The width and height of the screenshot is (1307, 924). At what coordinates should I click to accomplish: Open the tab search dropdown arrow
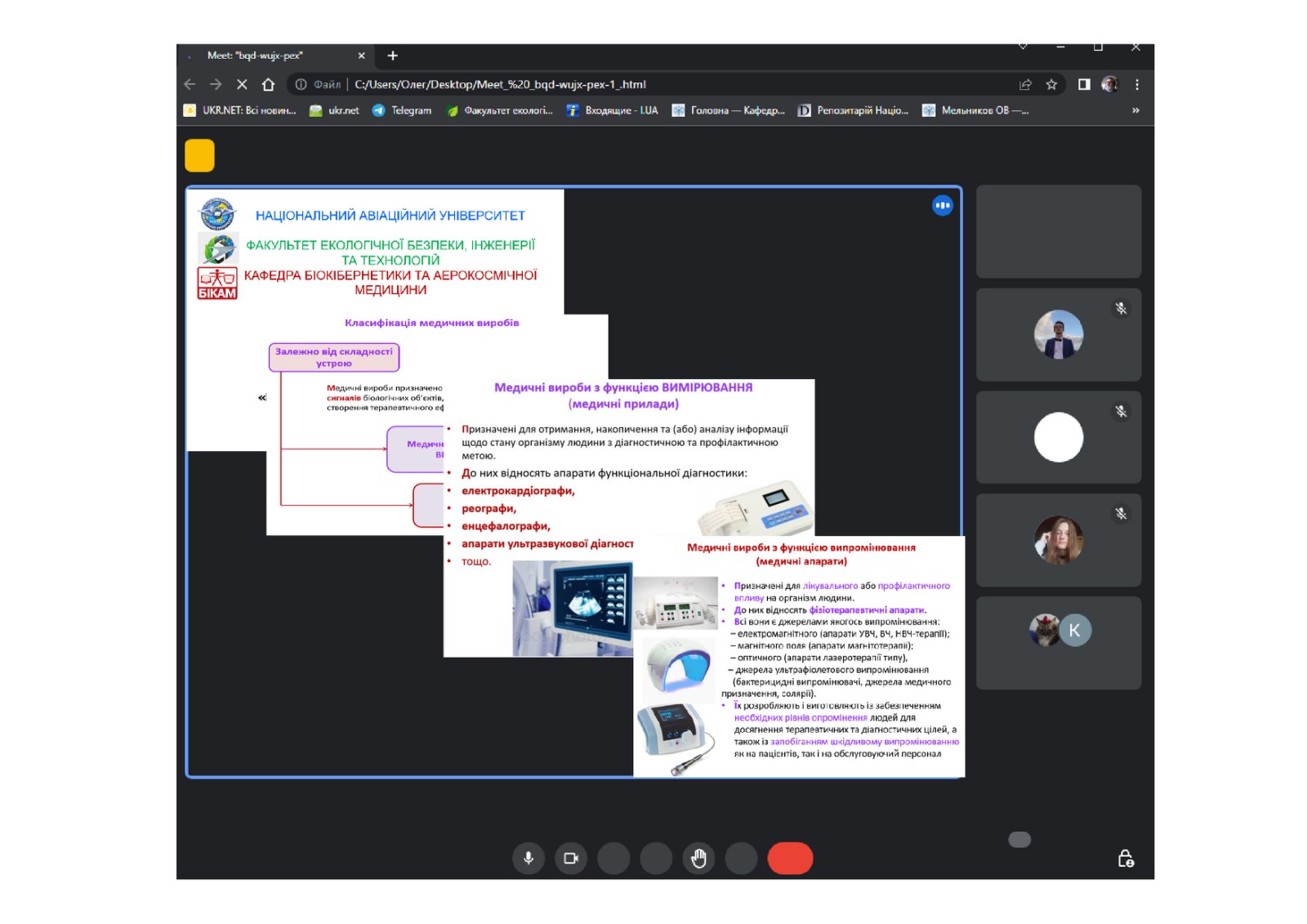(1023, 47)
